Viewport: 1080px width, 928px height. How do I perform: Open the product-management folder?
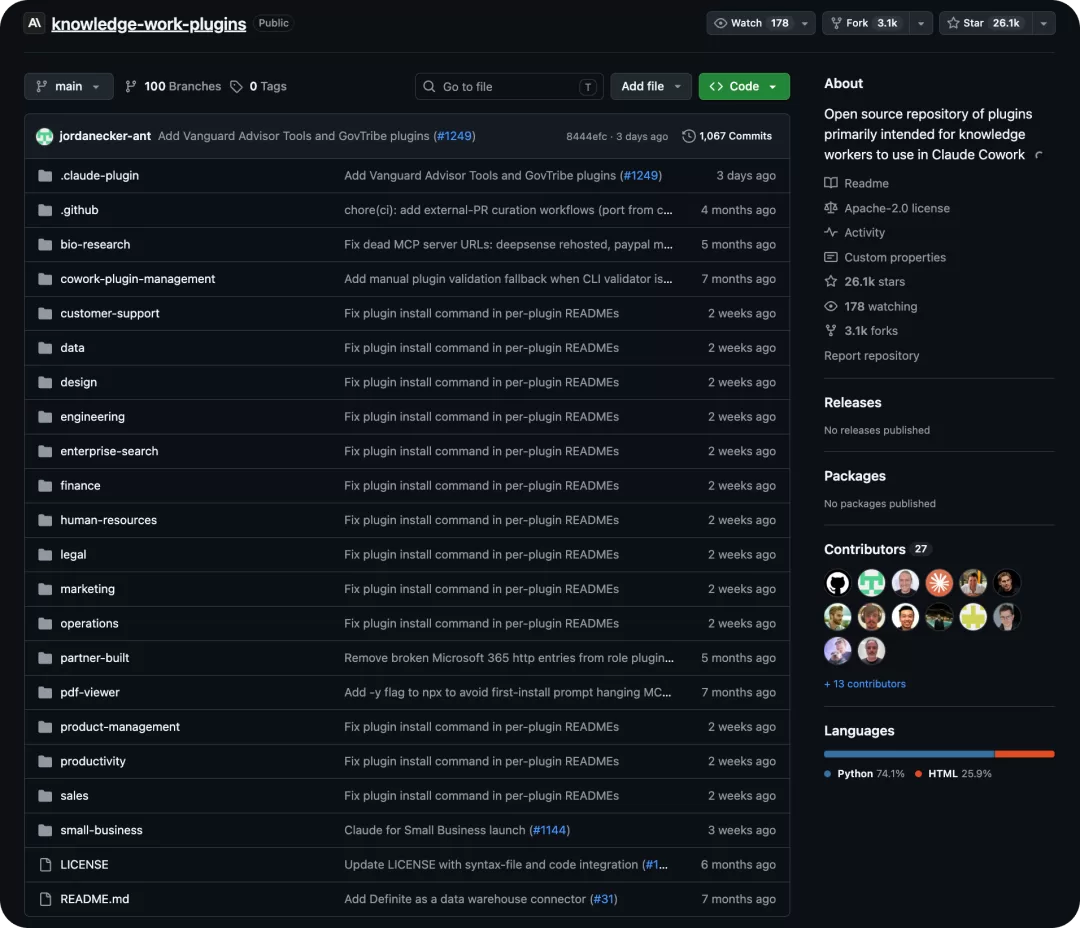pyautogui.click(x=120, y=727)
